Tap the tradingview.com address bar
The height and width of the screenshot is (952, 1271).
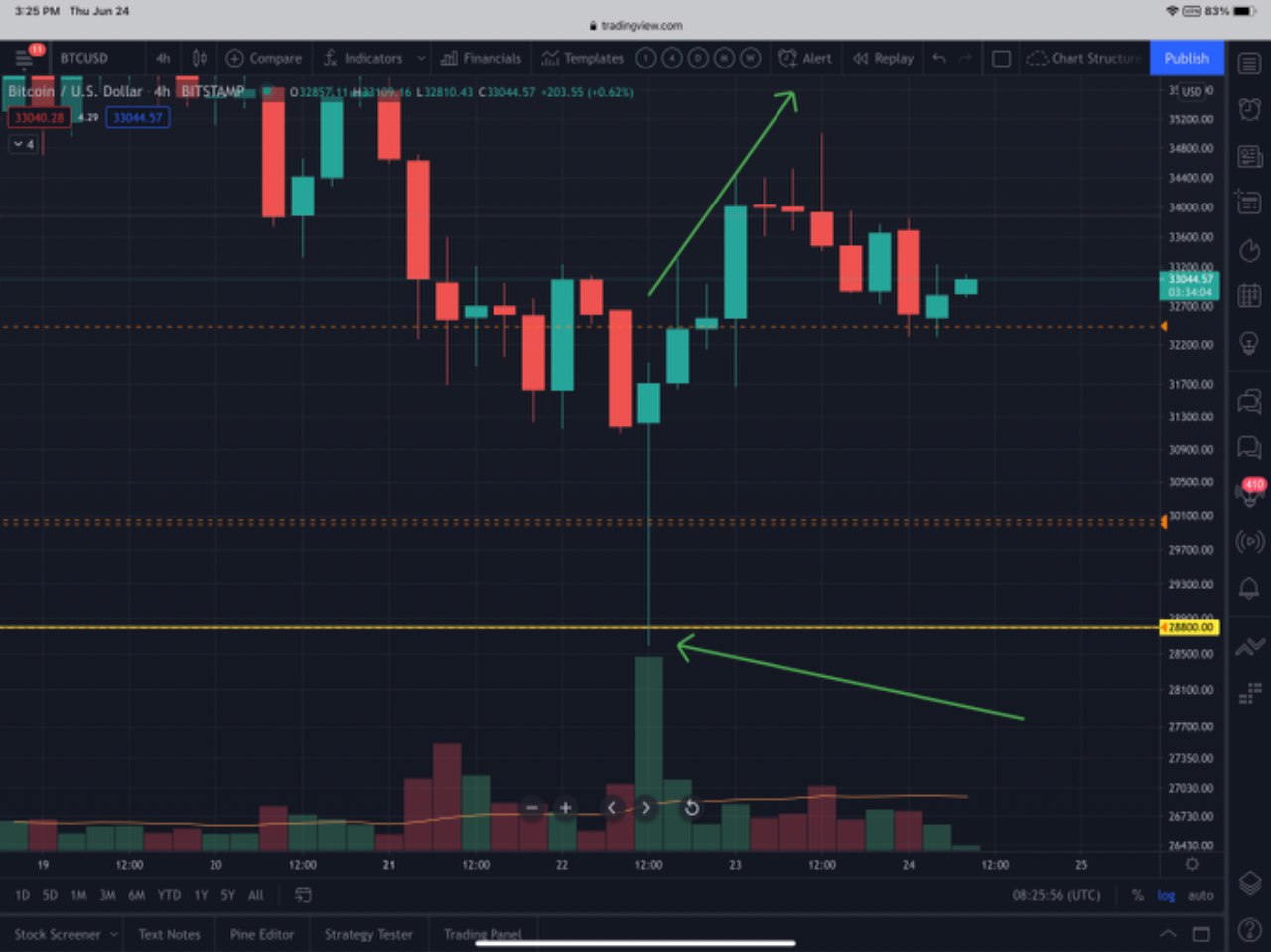tap(635, 25)
